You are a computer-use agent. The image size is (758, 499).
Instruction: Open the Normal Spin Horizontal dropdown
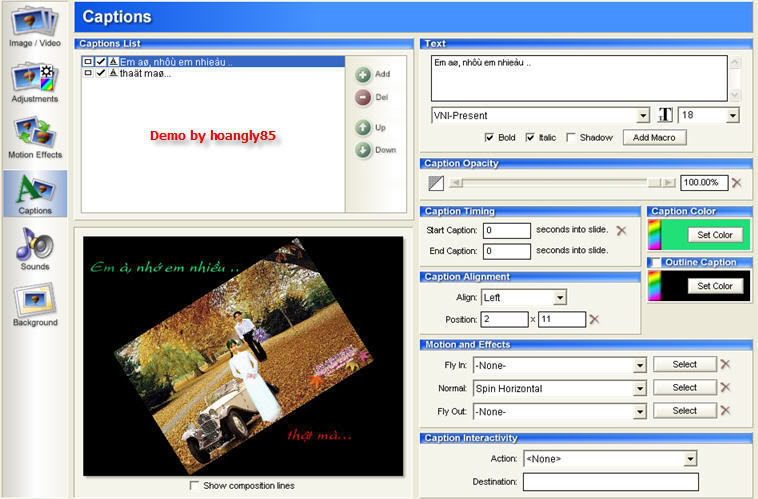coord(640,388)
